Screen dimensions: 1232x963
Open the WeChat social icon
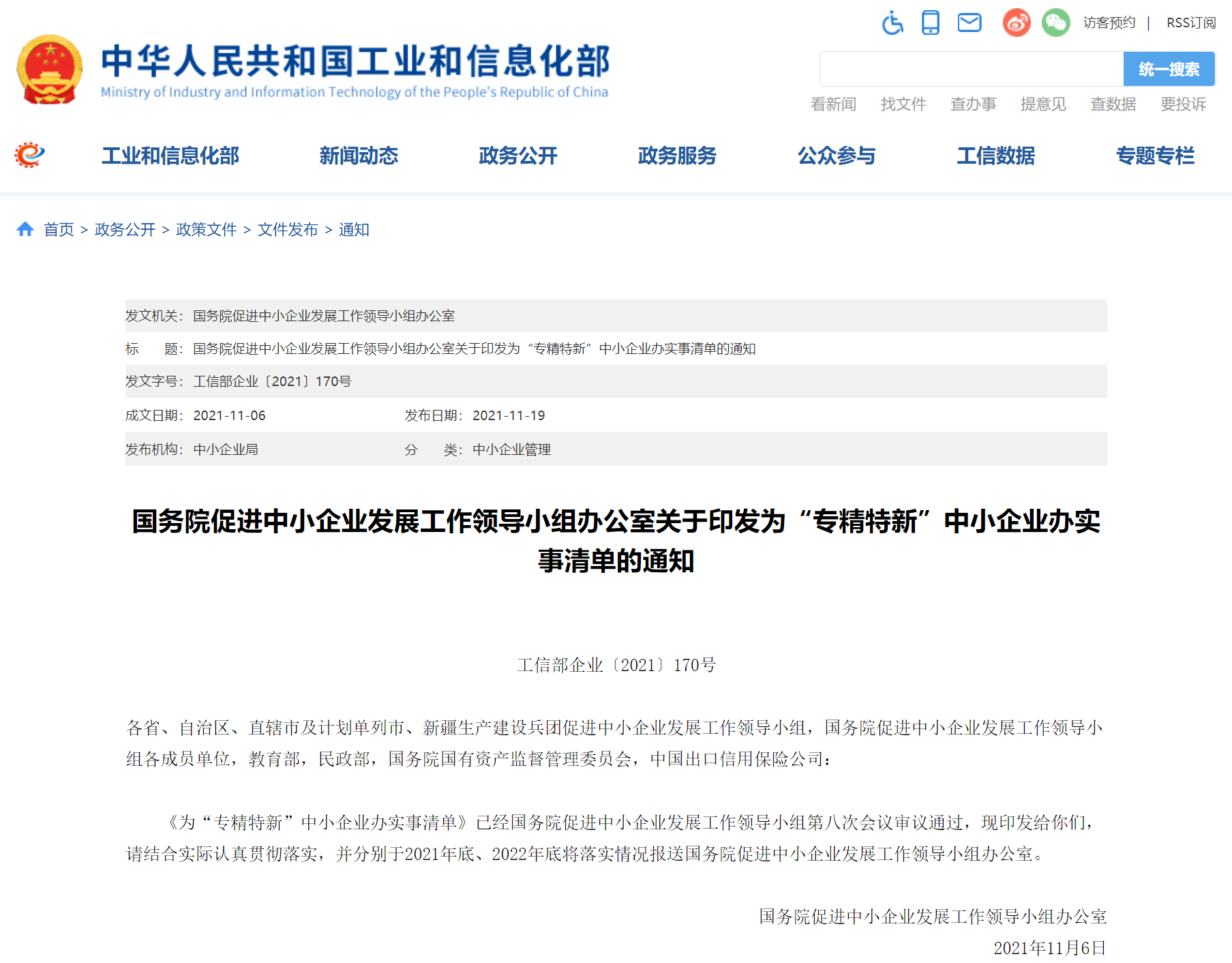(x=1055, y=23)
